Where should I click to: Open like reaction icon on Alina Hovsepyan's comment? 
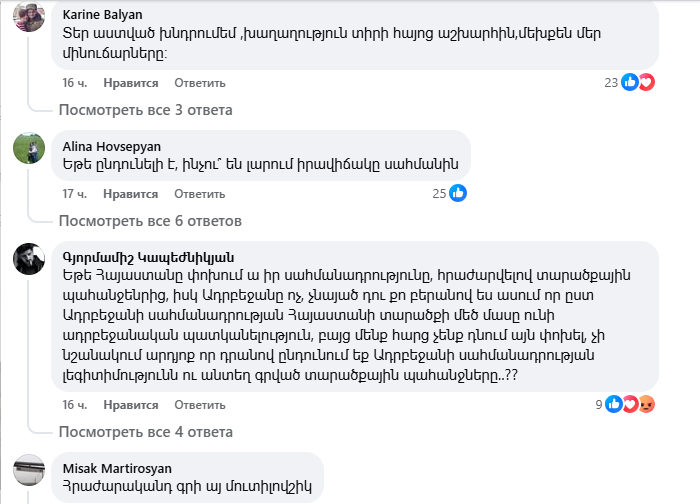tap(458, 193)
